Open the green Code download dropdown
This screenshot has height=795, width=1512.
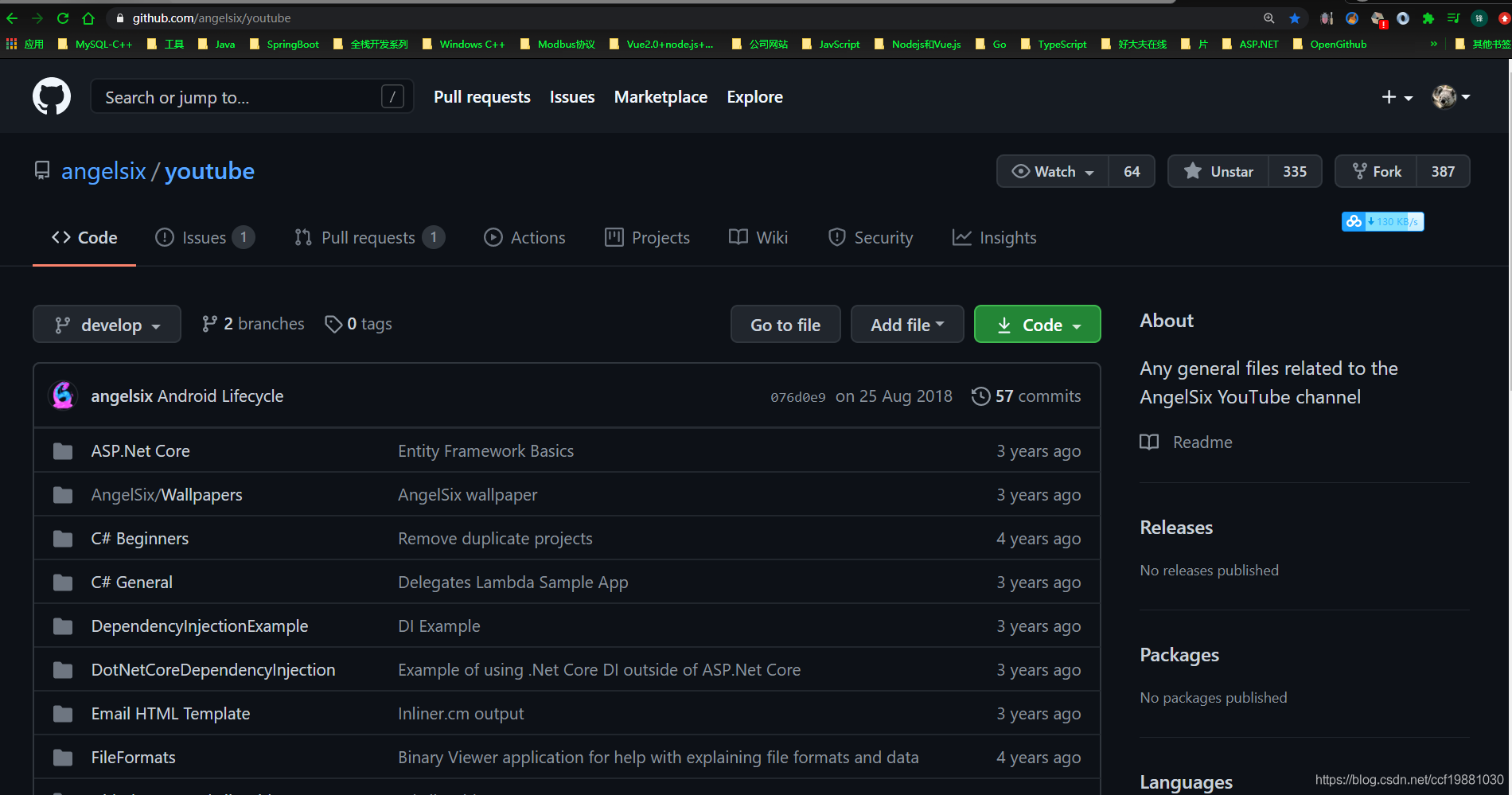pyautogui.click(x=1038, y=324)
